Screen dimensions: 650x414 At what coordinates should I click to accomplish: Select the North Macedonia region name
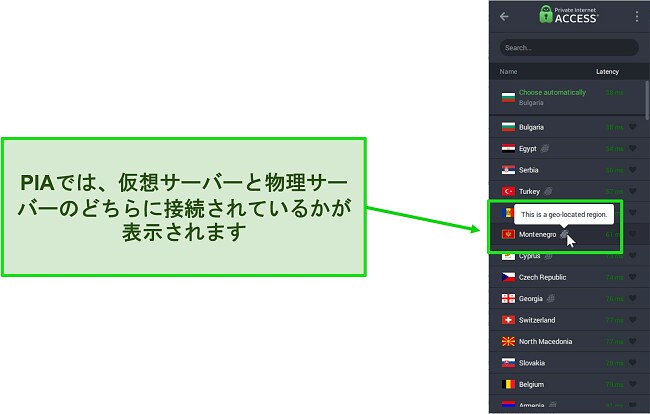(x=546, y=341)
